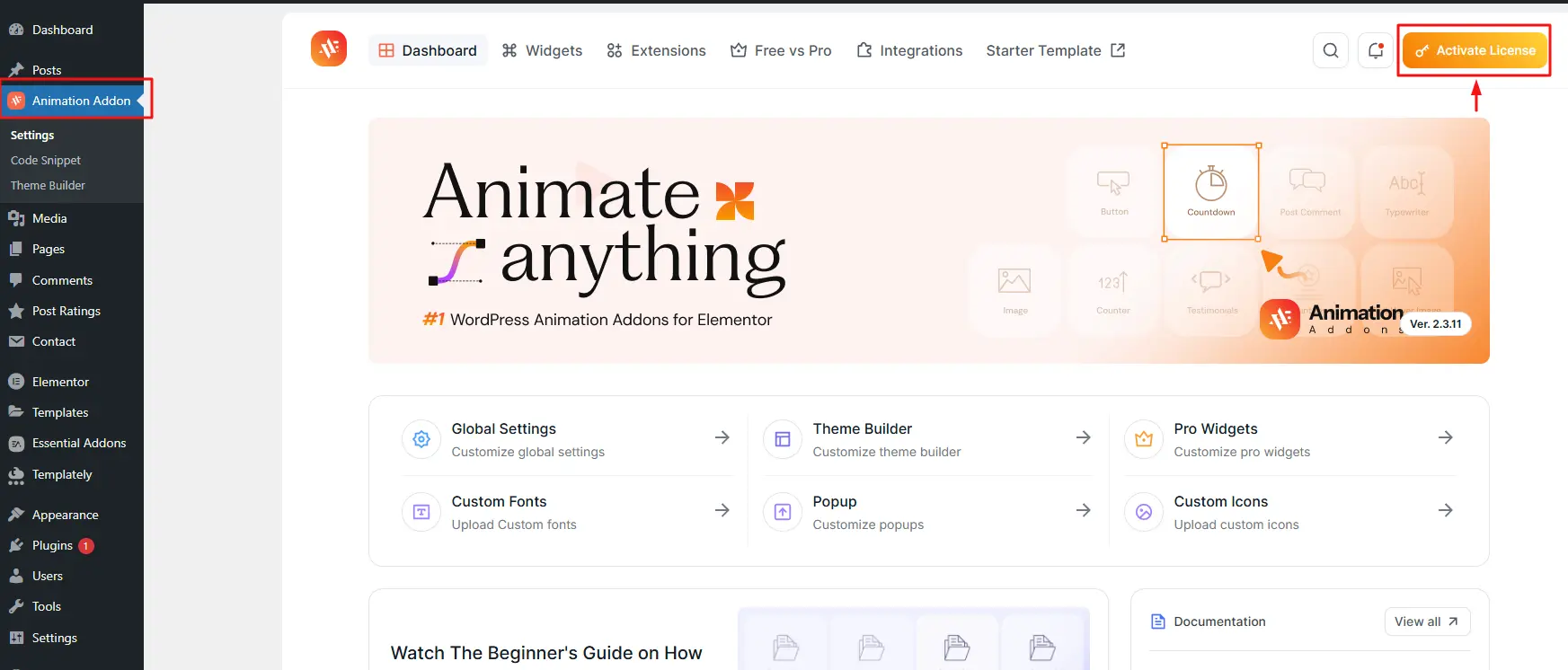Open the Integrations tab
This screenshot has width=1568, height=670.
tap(909, 50)
